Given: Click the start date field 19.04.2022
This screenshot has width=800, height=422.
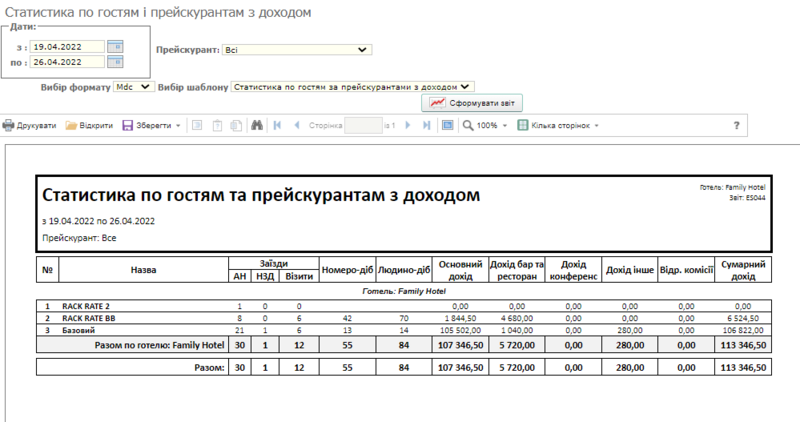Looking at the screenshot, I should (x=68, y=46).
